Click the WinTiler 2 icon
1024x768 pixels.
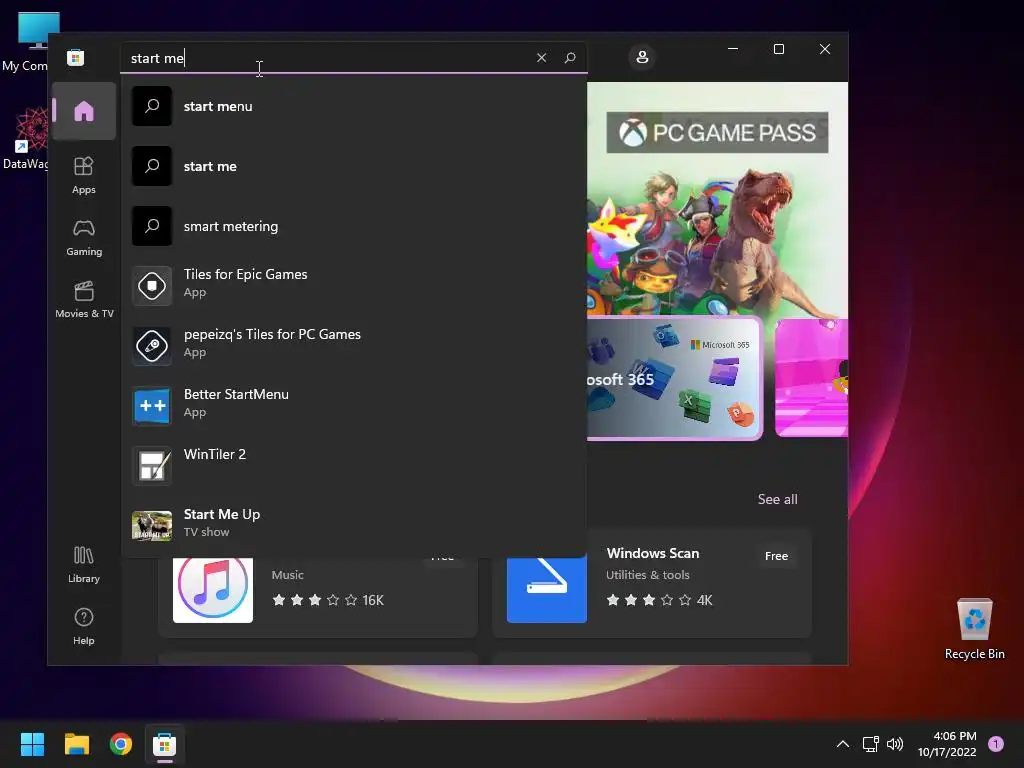[152, 466]
